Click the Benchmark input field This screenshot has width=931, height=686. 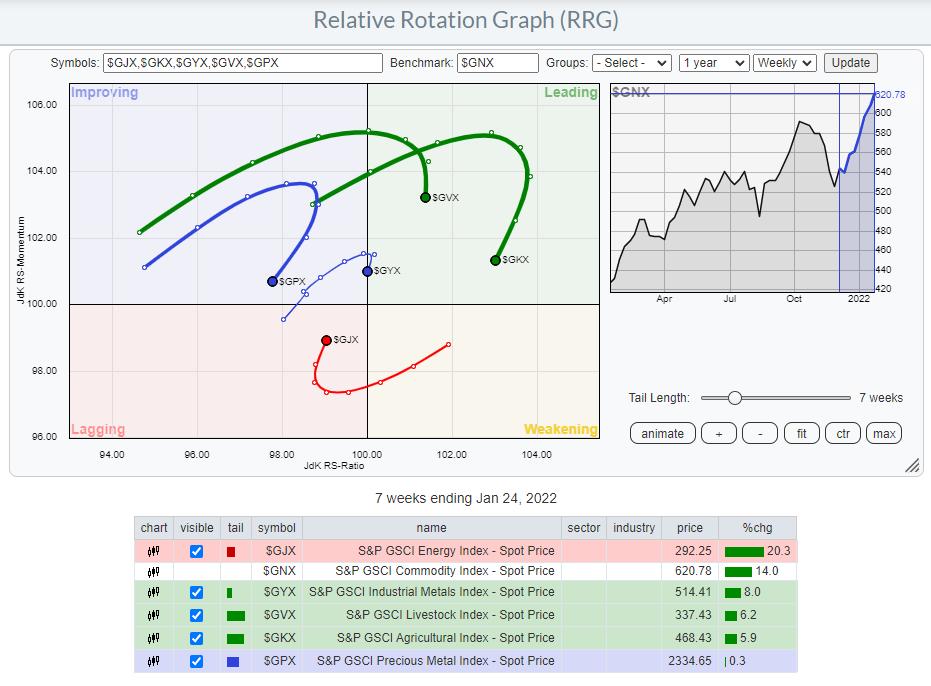(x=498, y=63)
